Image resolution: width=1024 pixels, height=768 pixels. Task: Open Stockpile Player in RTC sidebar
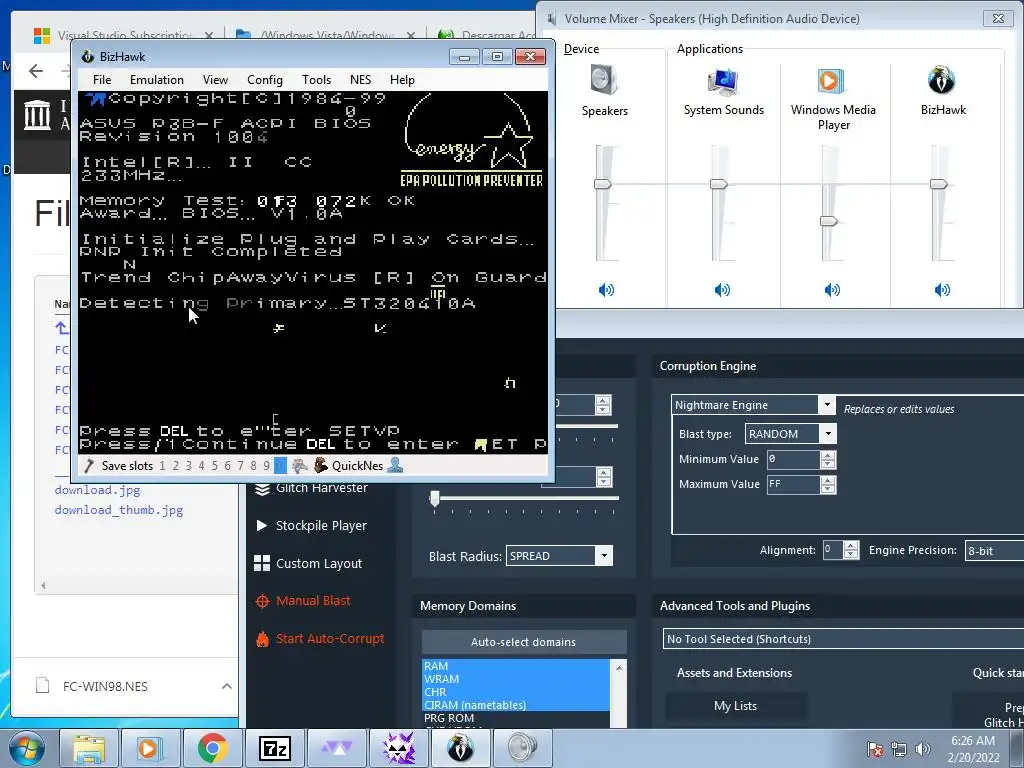(311, 526)
